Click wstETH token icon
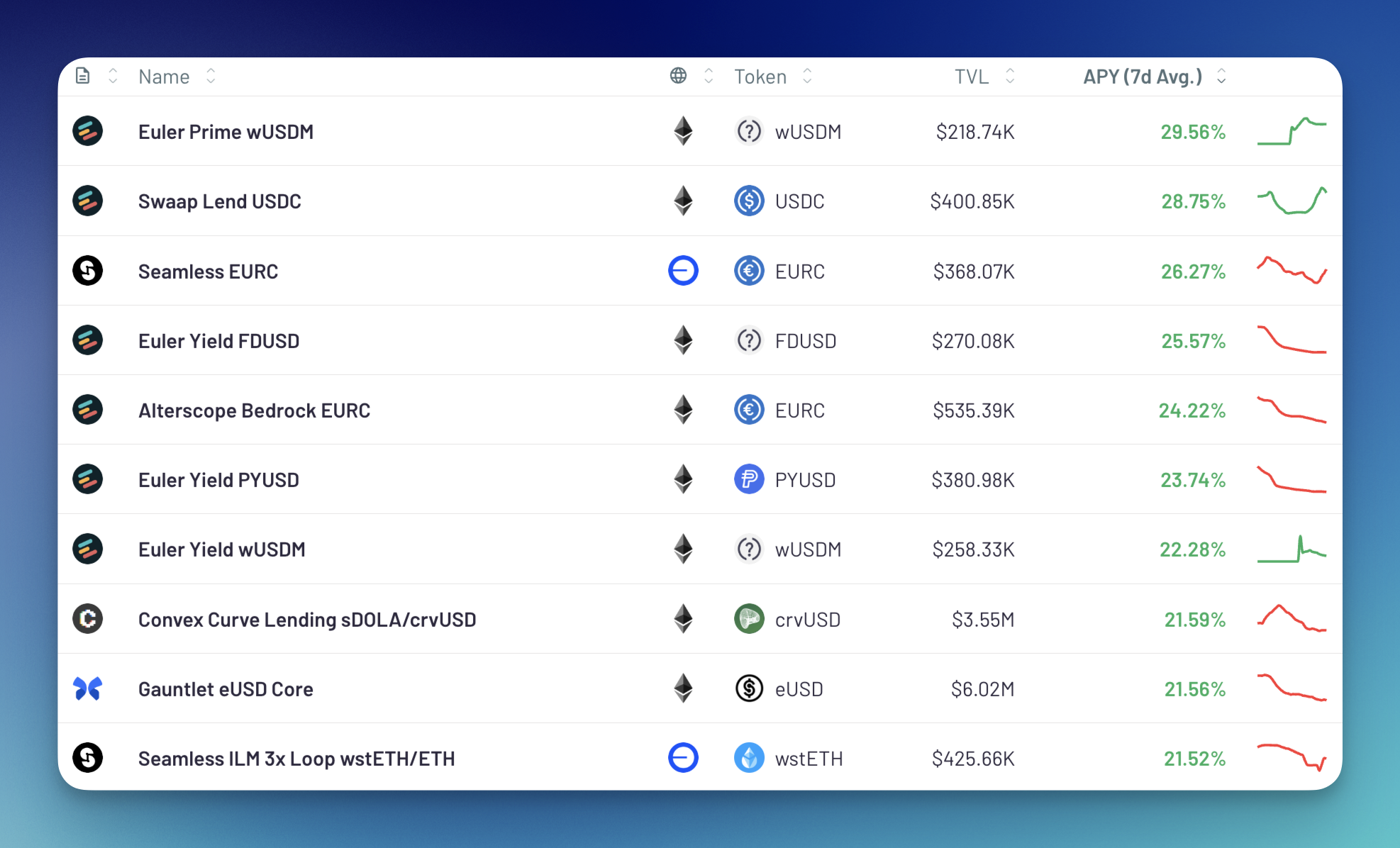Screen dimensions: 1400x848 [x=749, y=758]
